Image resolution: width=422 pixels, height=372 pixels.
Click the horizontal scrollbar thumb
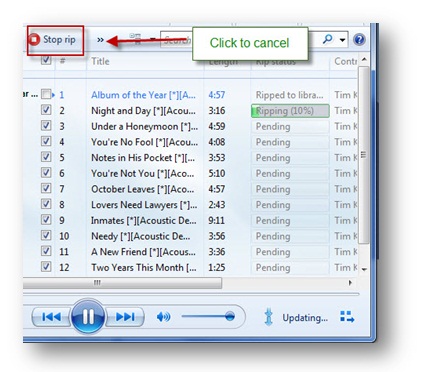click(x=122, y=283)
